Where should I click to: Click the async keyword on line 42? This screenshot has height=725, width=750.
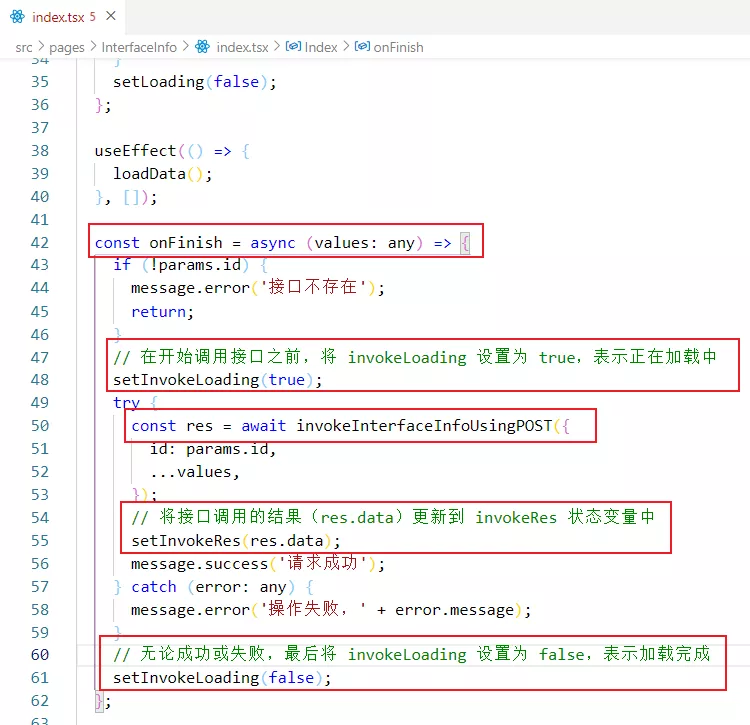pyautogui.click(x=273, y=243)
